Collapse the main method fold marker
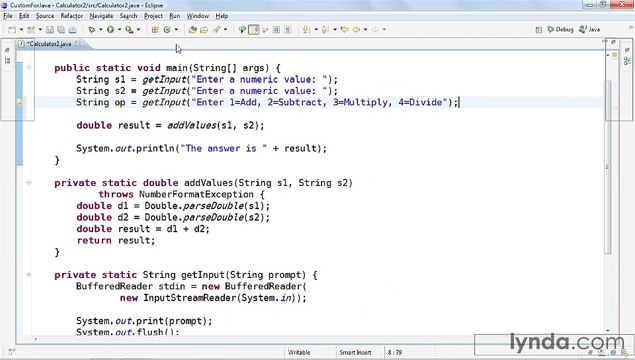 click(29, 67)
